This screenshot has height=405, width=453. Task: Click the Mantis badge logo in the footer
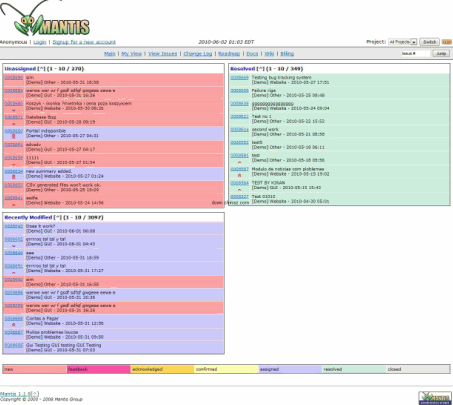435,398
